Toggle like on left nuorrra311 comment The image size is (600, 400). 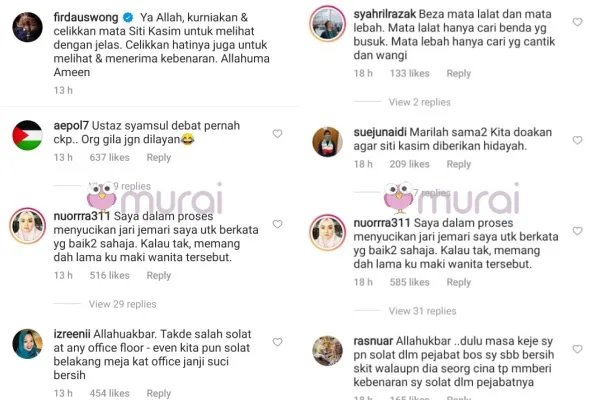pos(277,224)
